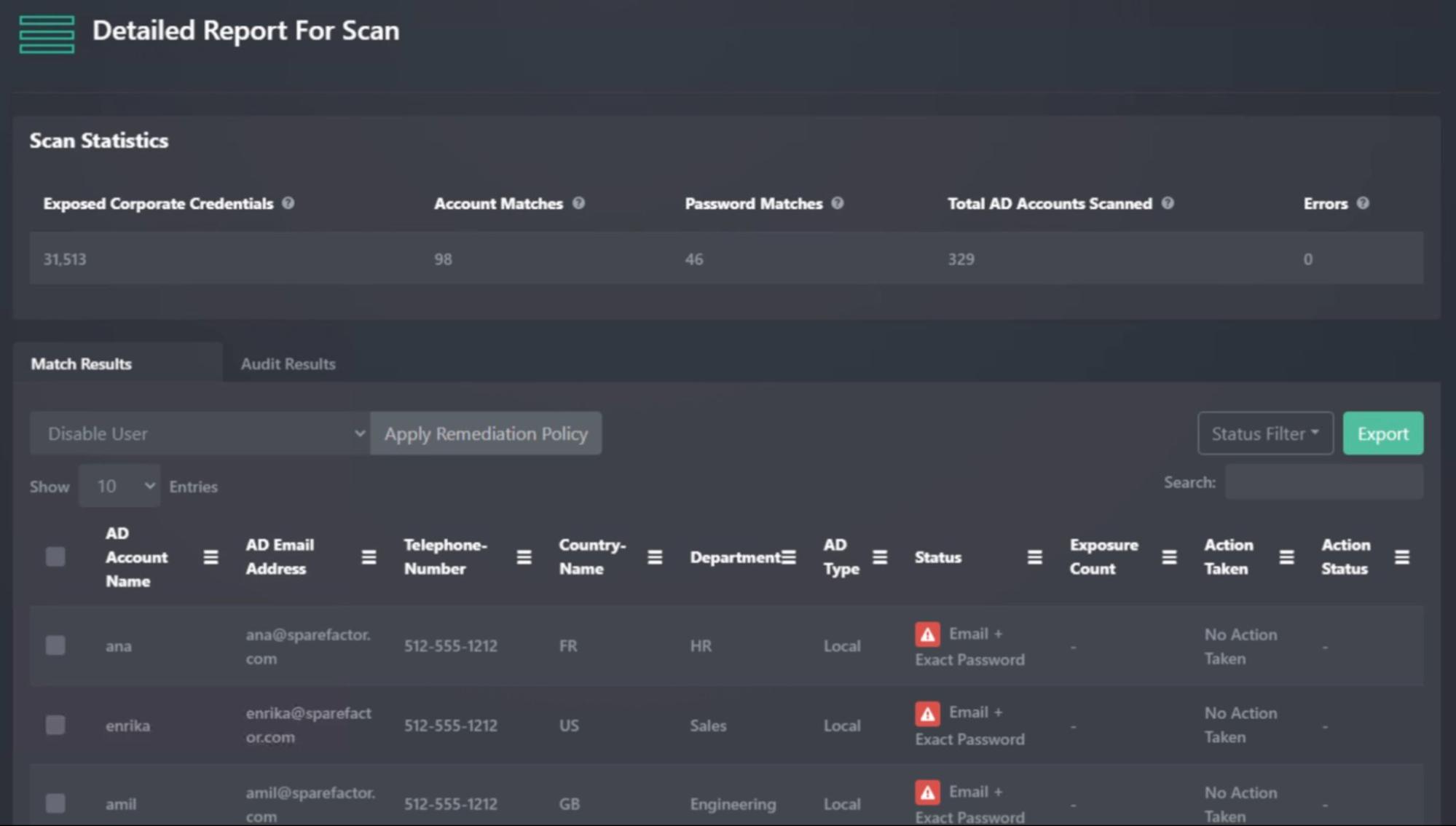Screen dimensions: 1456x826
Task: Open the Password Matches help icon
Action: pyautogui.click(x=836, y=204)
